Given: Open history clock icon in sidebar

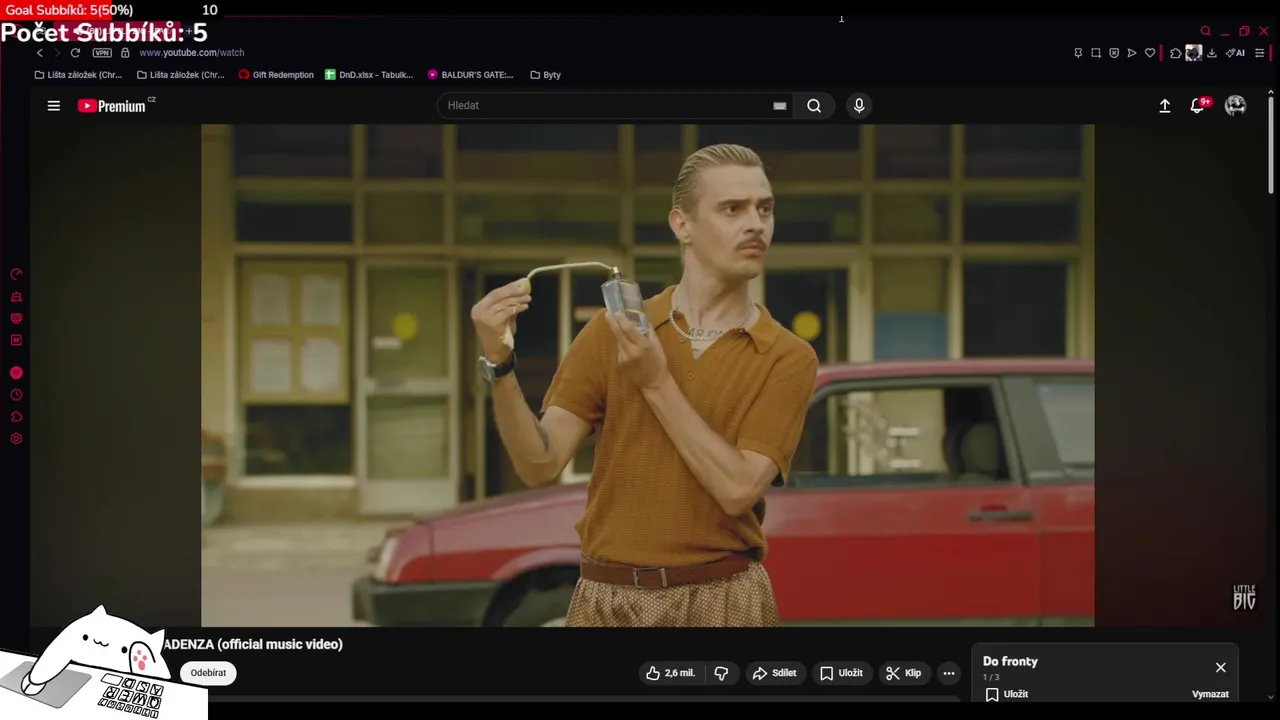Looking at the screenshot, I should (x=16, y=395).
